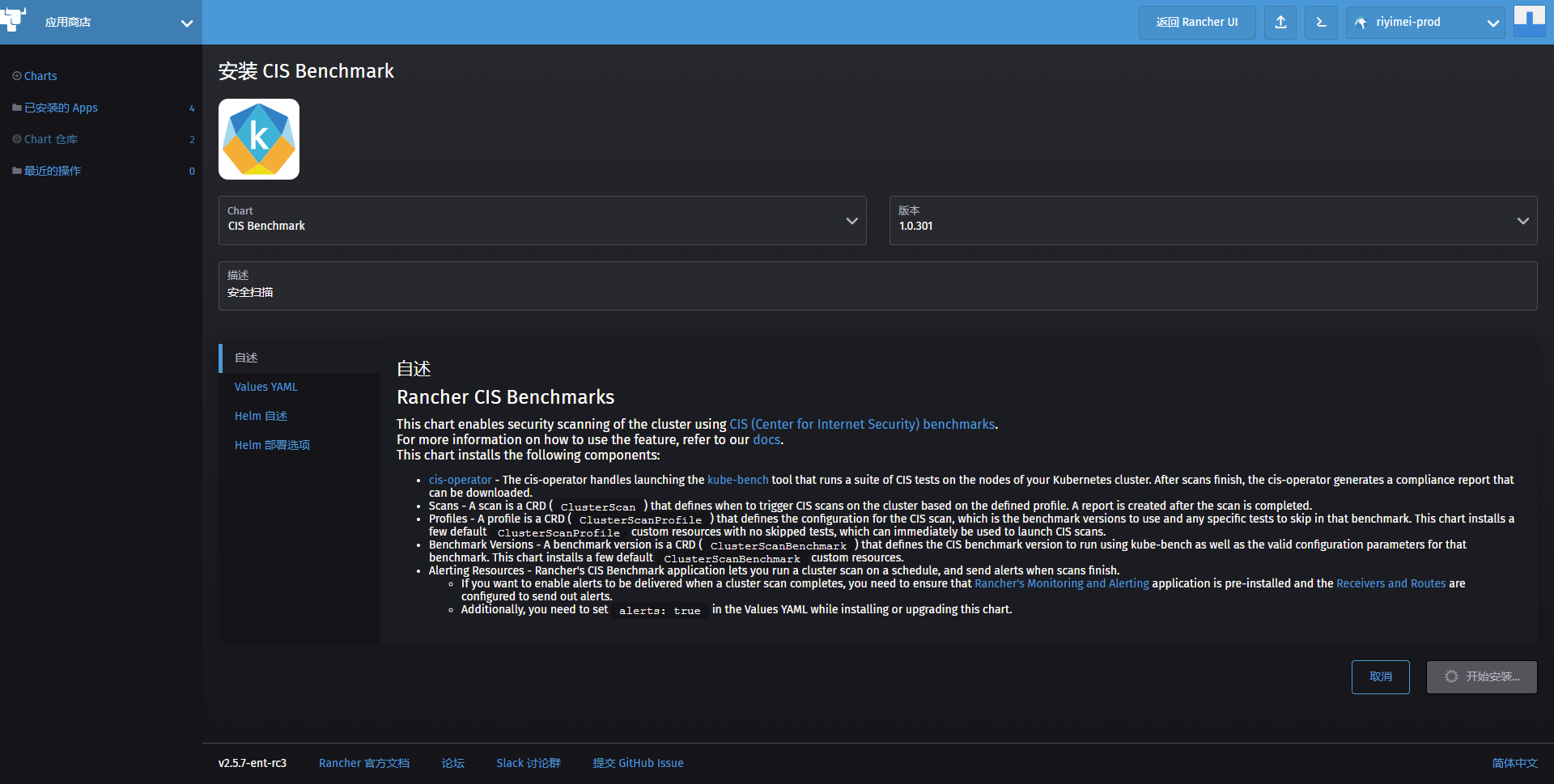Click the import YAML upload icon
The image size is (1554, 784).
click(1280, 23)
